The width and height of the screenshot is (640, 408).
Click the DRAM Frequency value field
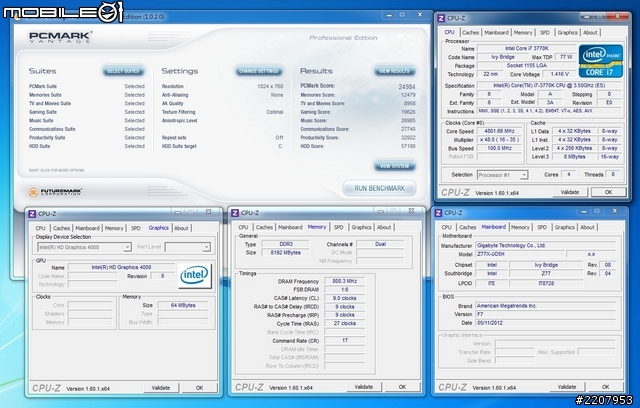point(344,281)
